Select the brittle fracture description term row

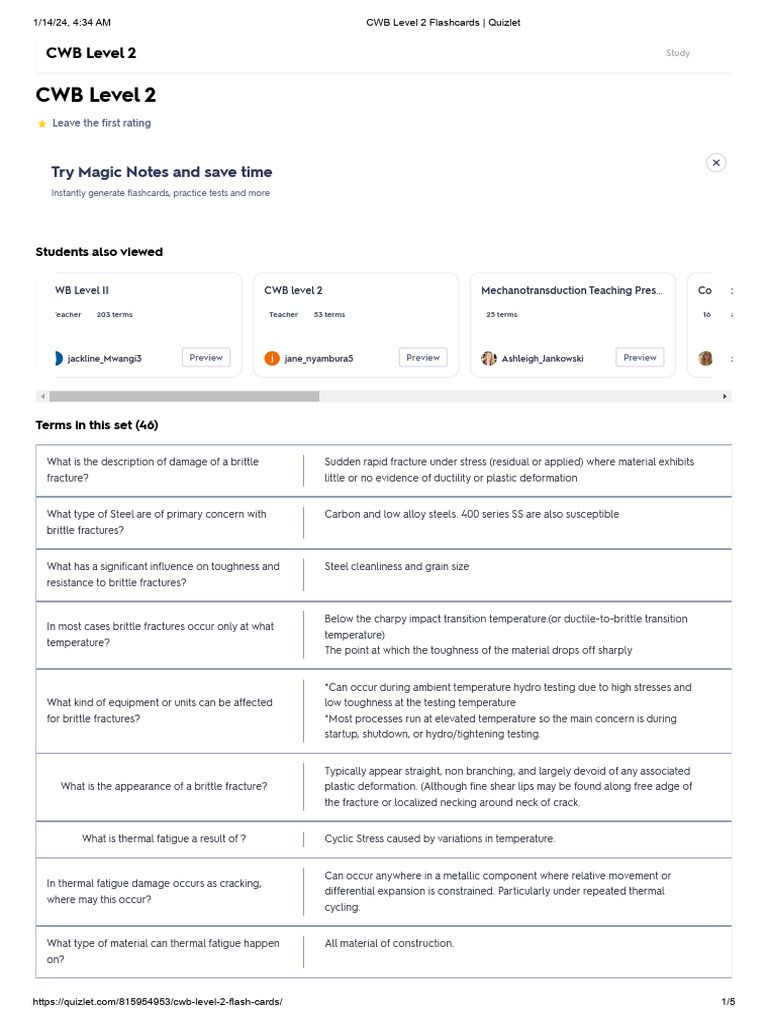pos(383,470)
